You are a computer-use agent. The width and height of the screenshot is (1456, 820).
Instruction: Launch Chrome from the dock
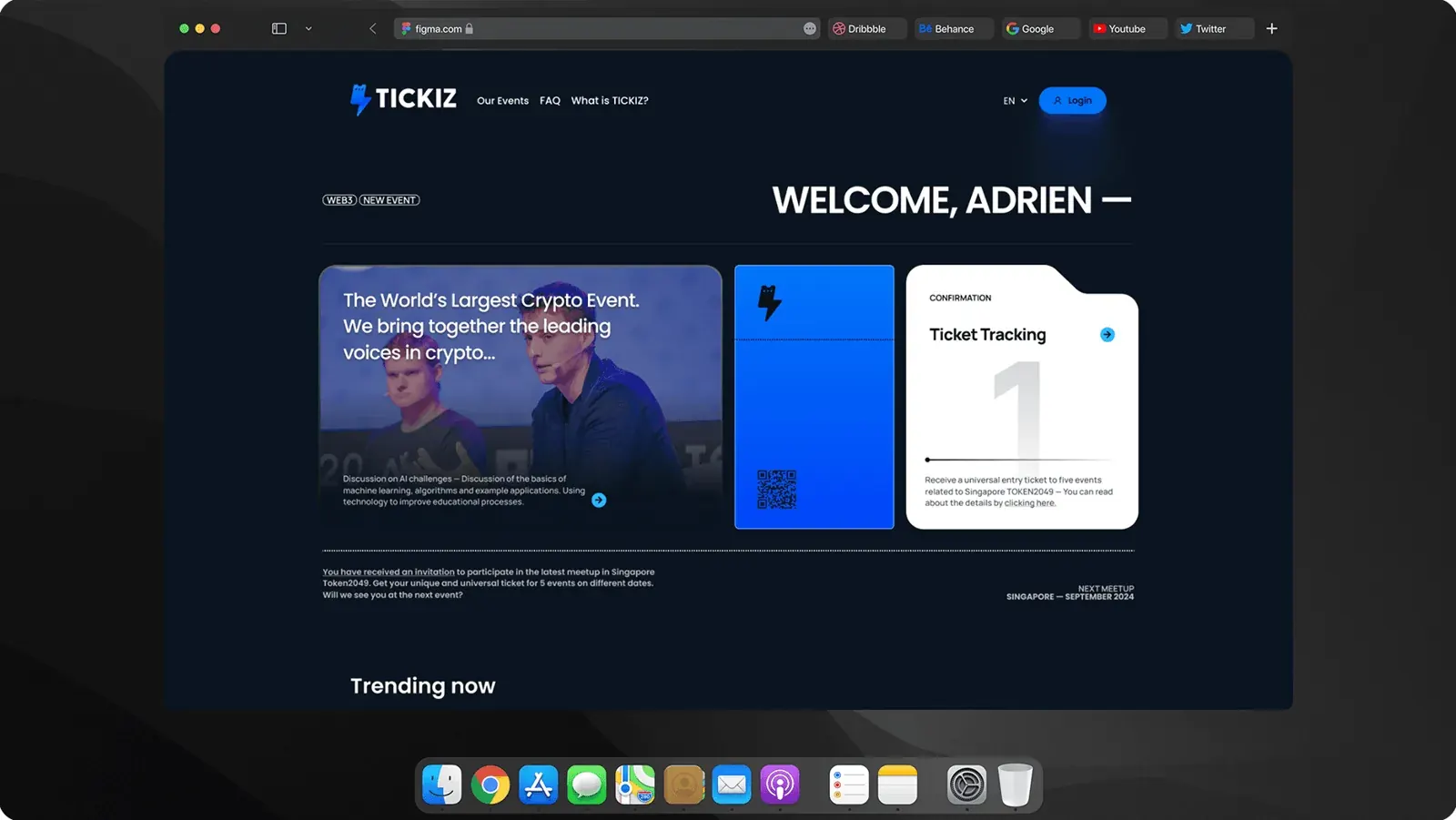490,785
